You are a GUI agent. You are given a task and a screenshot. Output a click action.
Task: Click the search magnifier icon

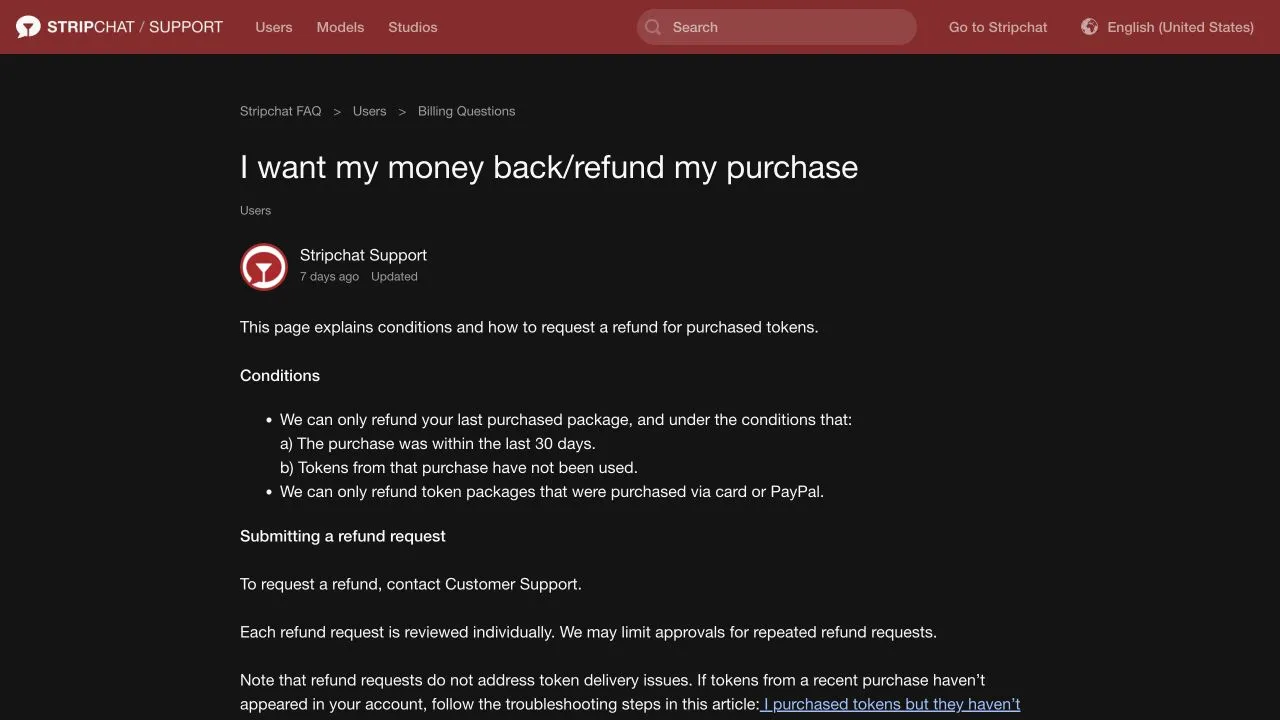[x=653, y=27]
